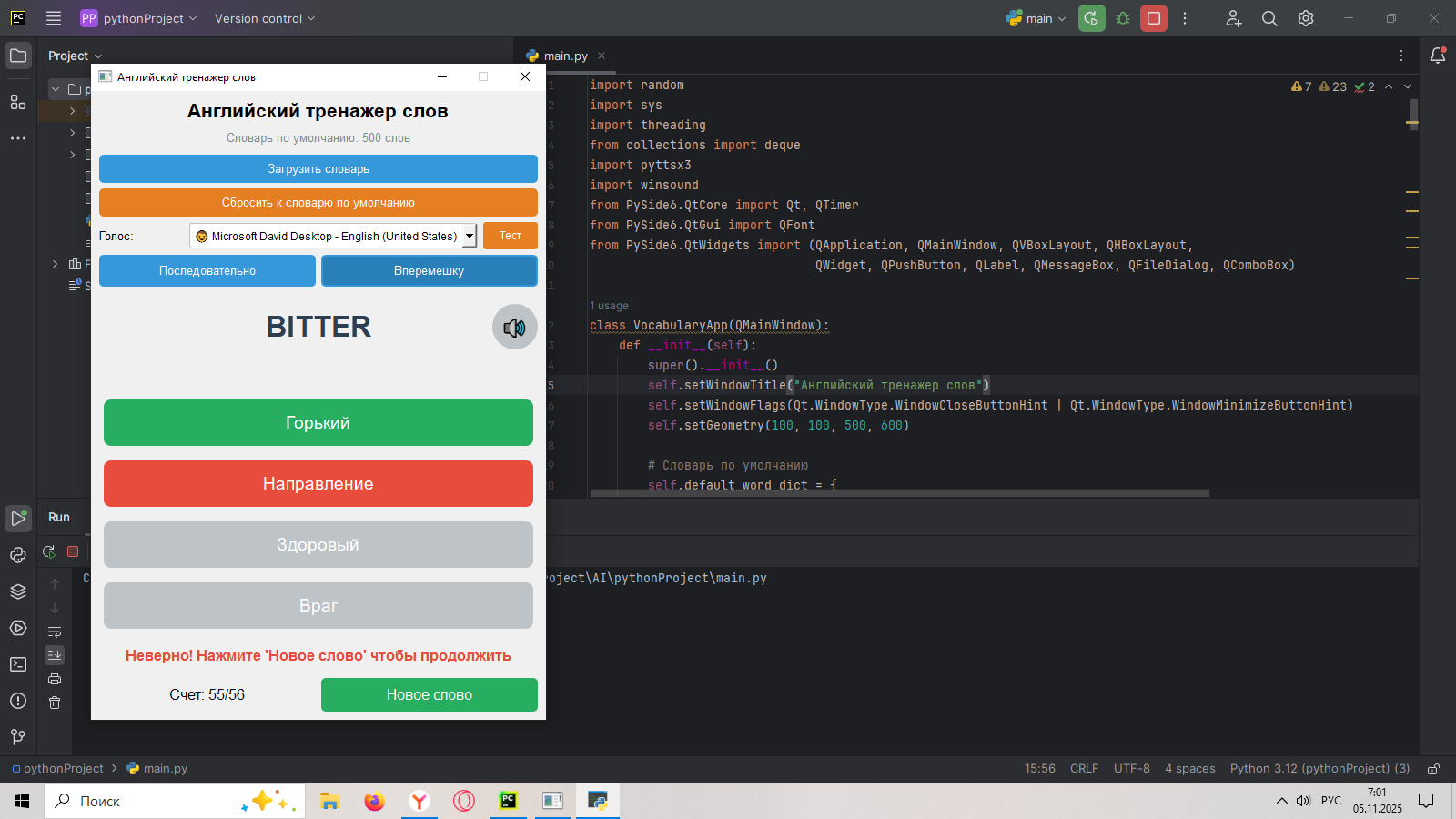Toggle soft-wrap in Run console

coord(55,632)
